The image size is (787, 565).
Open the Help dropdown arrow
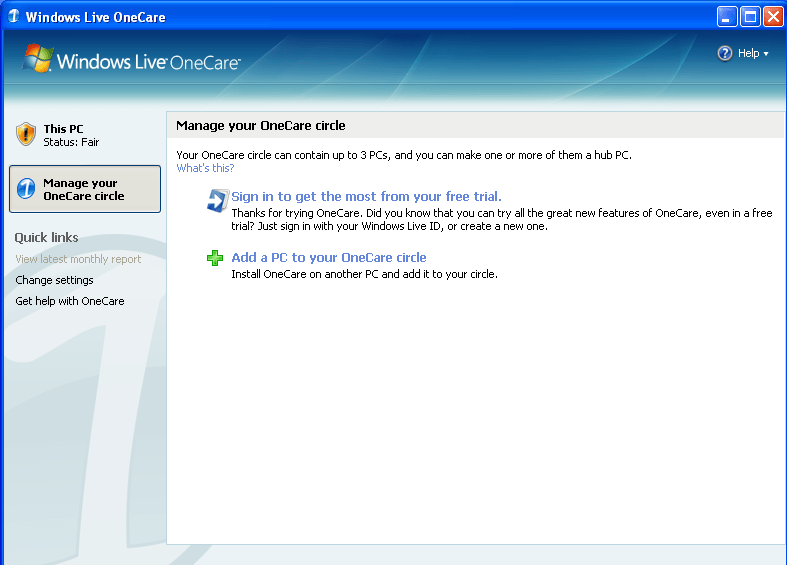pyautogui.click(x=766, y=54)
